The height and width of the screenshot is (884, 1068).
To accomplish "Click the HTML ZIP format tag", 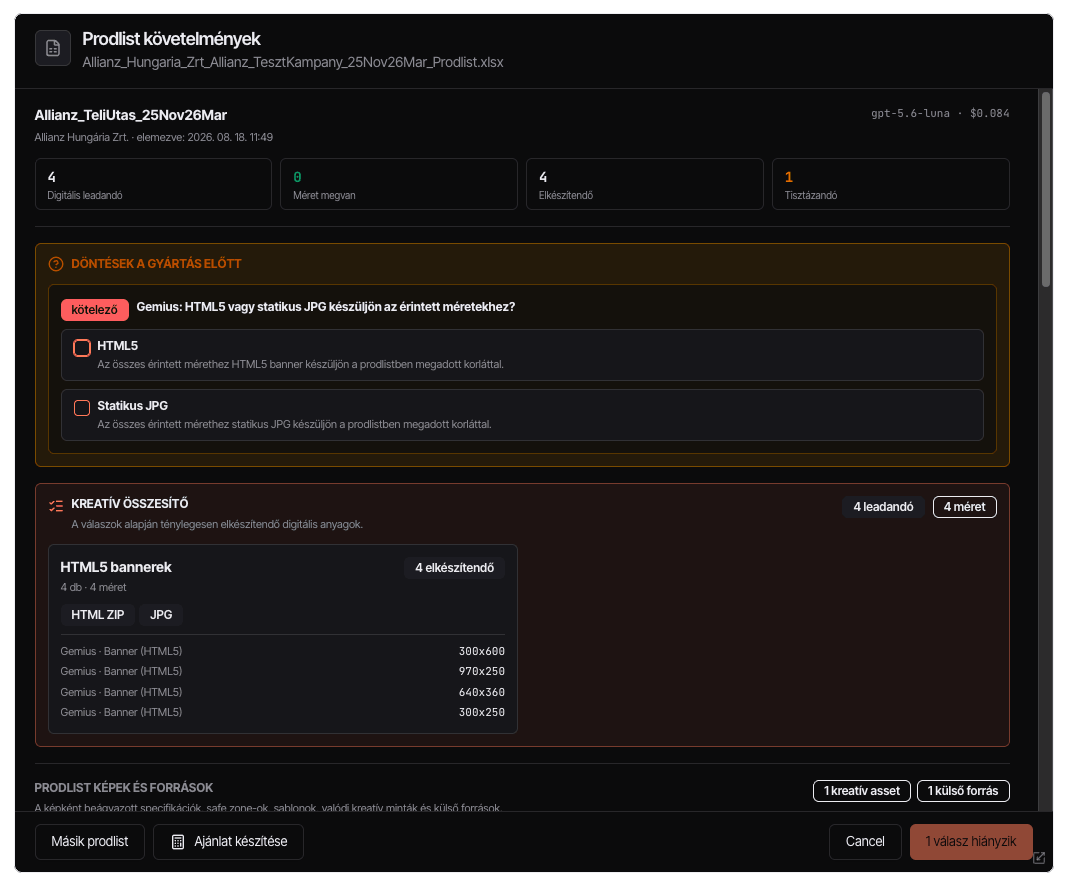I will point(97,615).
